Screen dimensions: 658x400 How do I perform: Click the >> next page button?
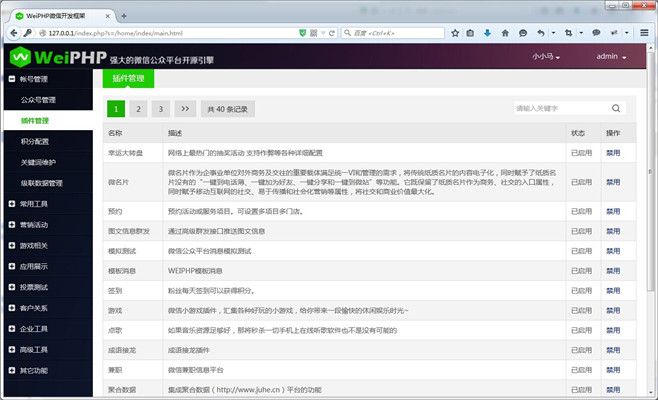click(185, 109)
